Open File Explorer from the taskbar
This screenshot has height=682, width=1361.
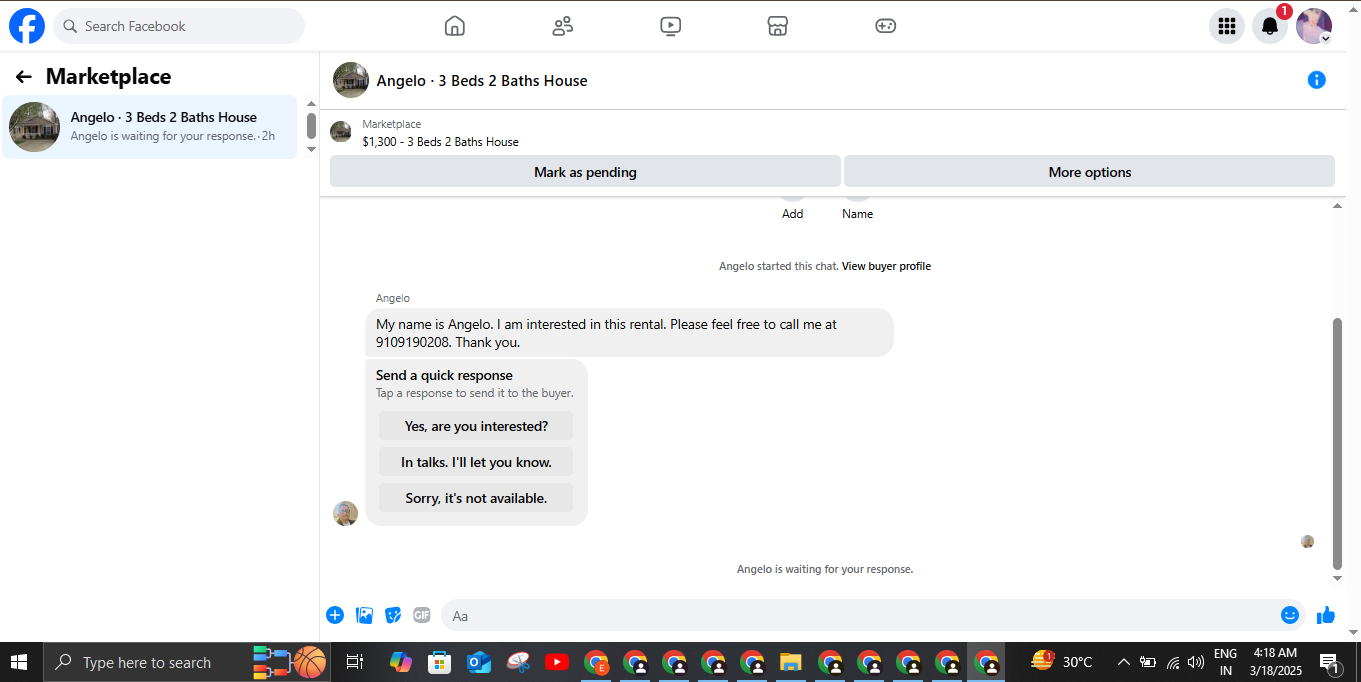791,662
